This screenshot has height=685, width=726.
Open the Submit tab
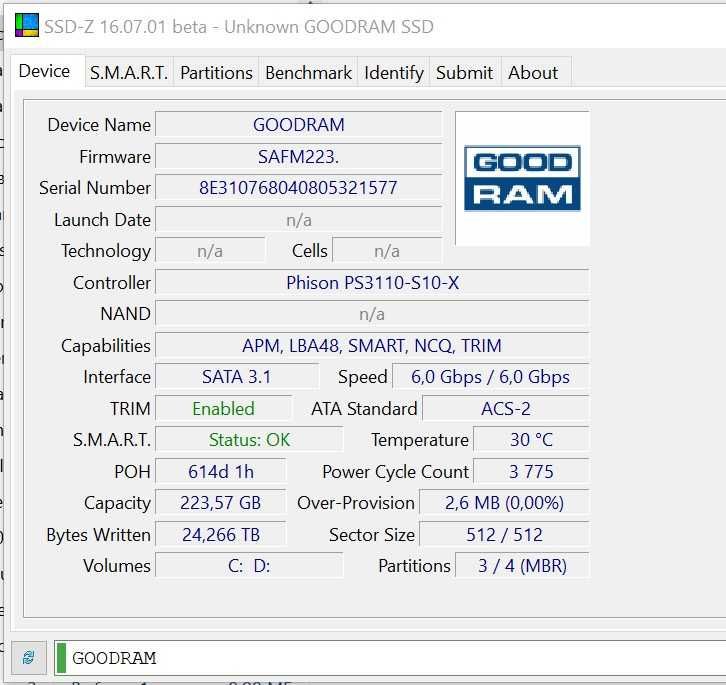point(464,73)
